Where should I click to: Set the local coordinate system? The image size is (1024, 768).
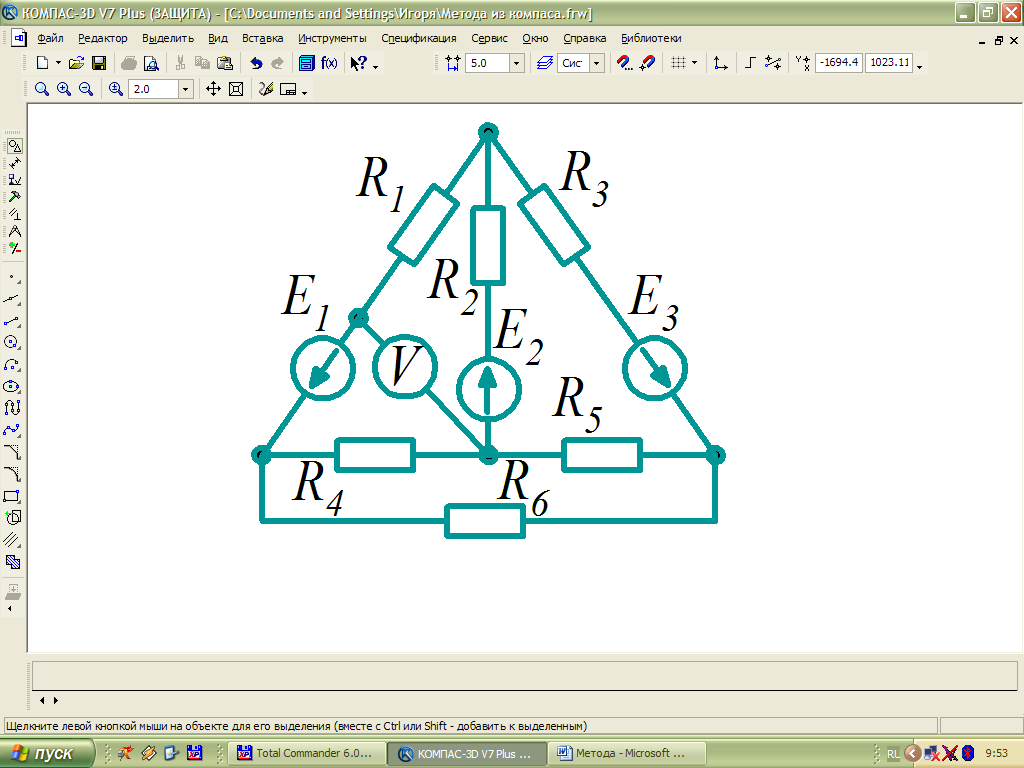(720, 63)
